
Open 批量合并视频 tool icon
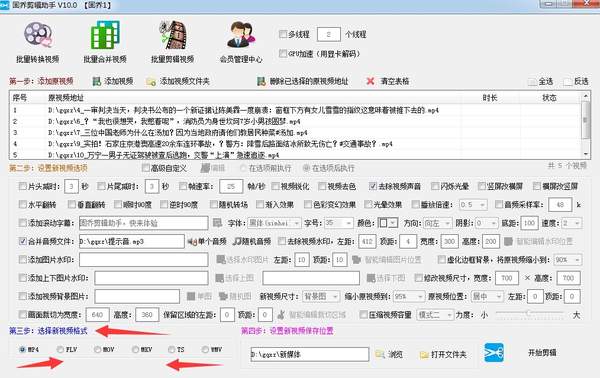pyautogui.click(x=105, y=36)
